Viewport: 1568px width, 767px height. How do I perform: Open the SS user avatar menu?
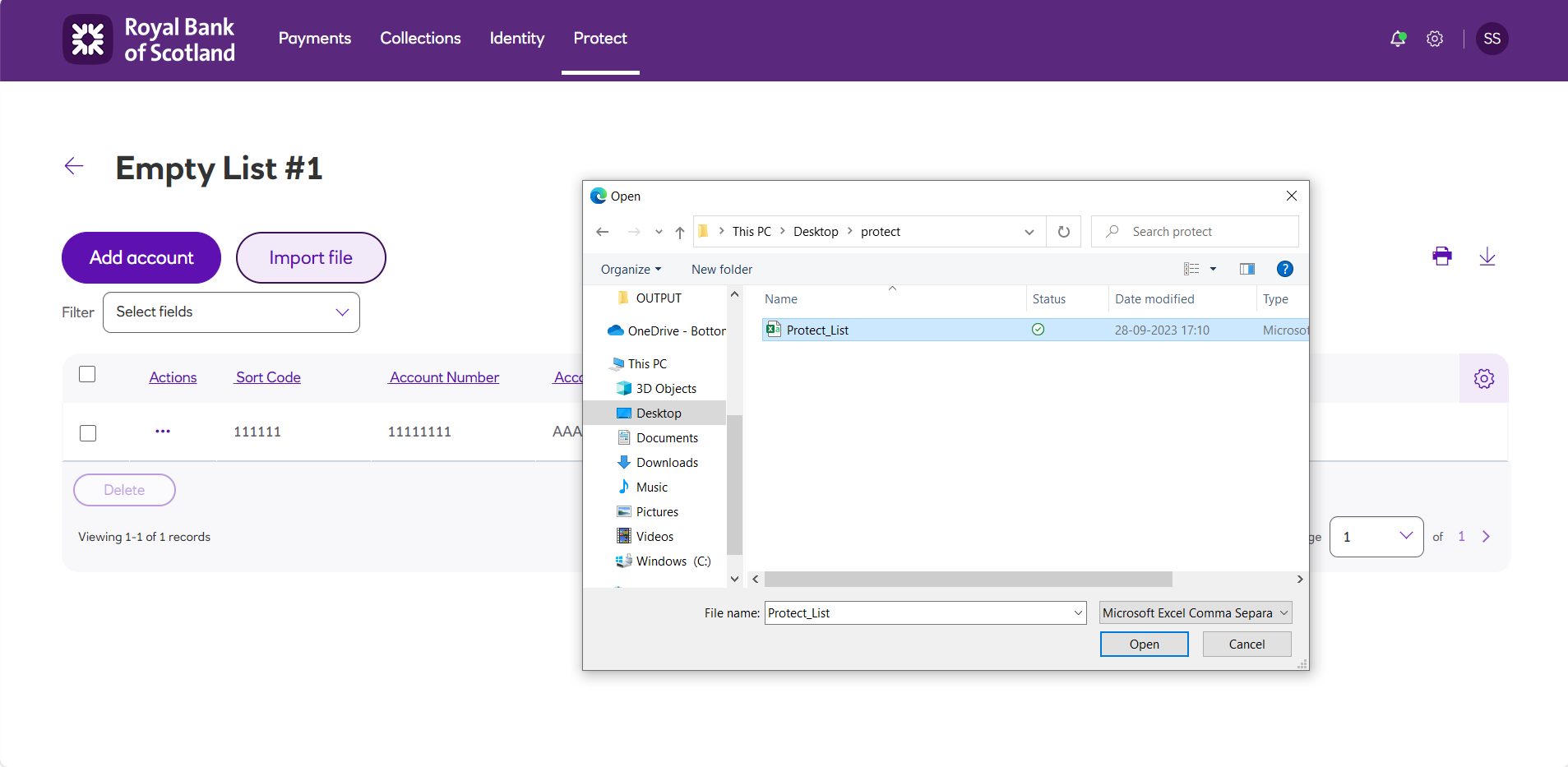tap(1492, 39)
